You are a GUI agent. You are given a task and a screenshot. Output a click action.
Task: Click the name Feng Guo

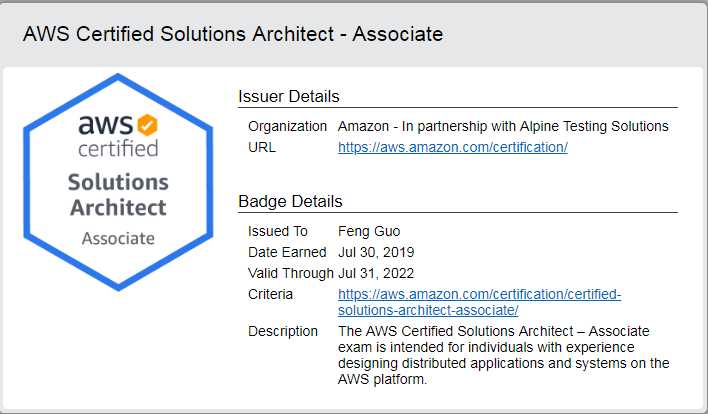click(x=369, y=231)
